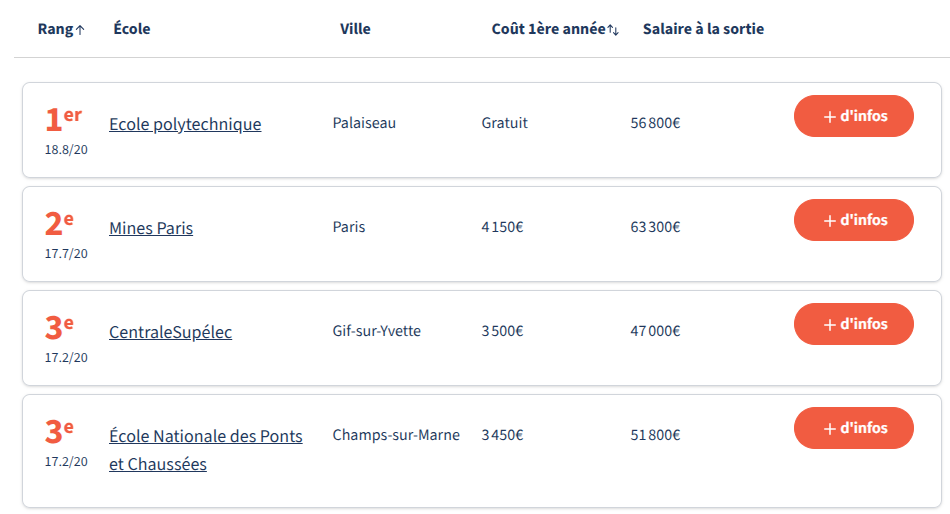Click the École column header
The width and height of the screenshot is (950, 514).
[132, 29]
